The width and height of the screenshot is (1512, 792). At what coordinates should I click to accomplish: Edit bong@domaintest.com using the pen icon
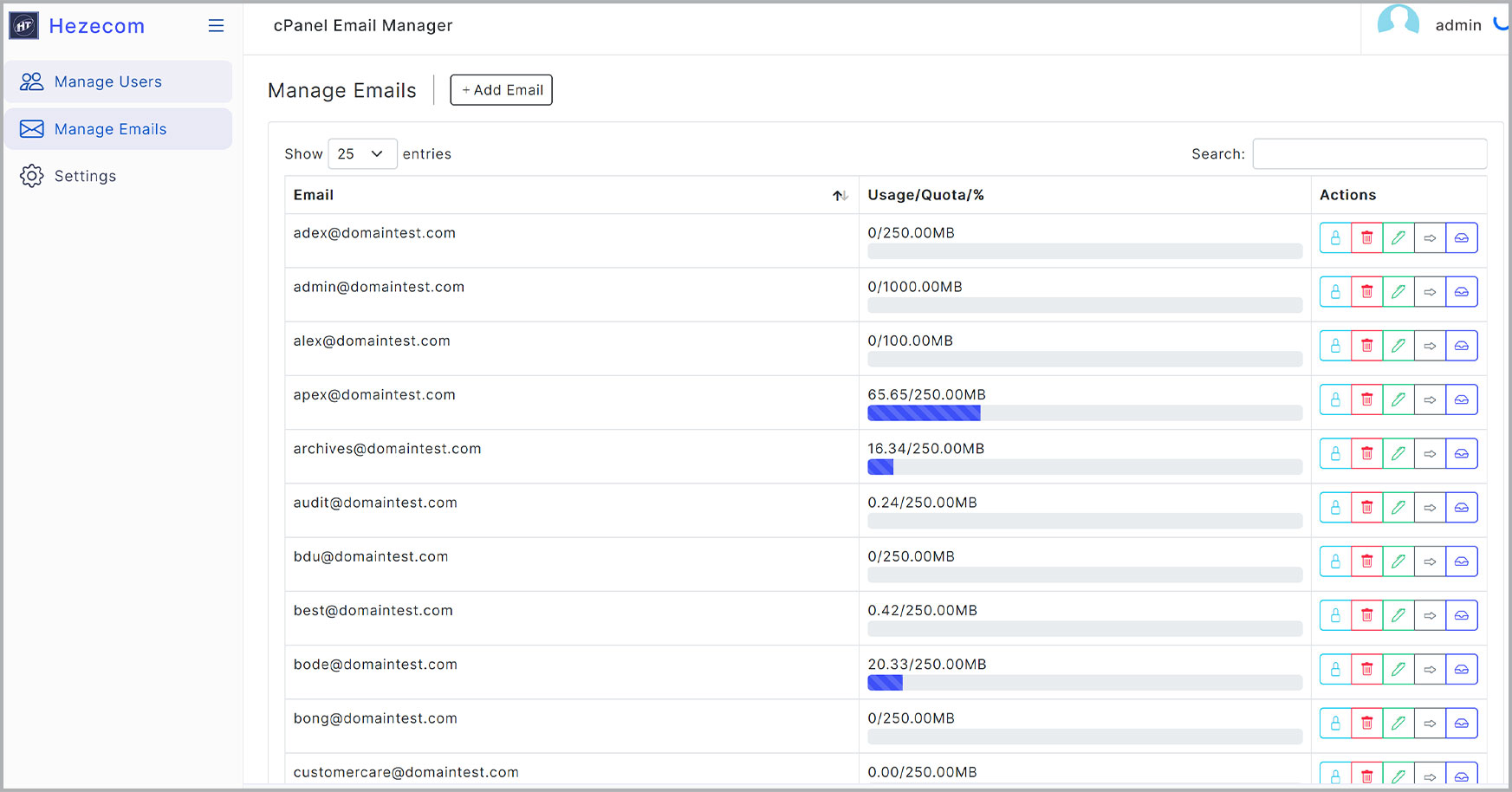pos(1398,723)
